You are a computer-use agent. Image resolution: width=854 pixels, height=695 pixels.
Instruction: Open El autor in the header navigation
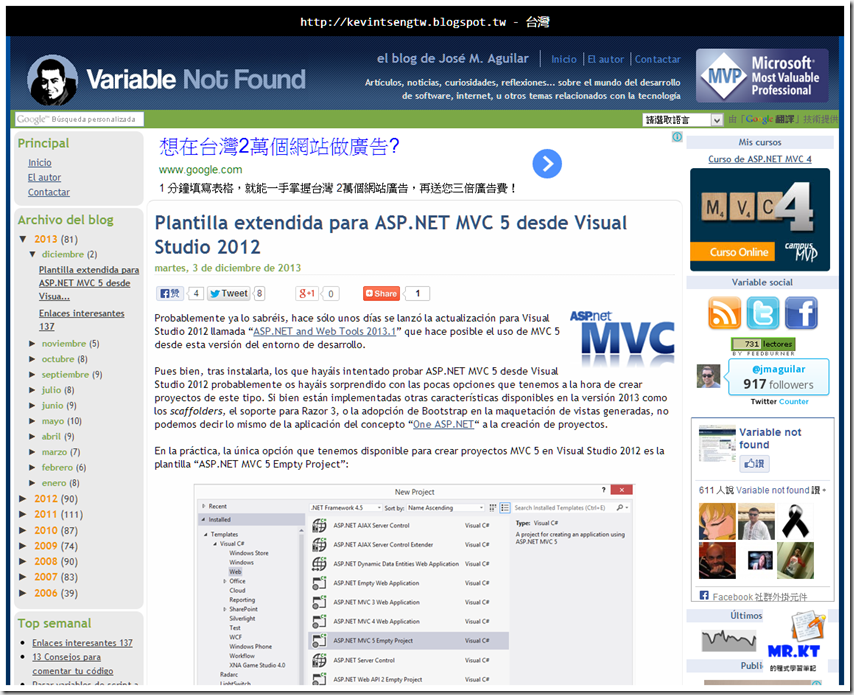click(x=606, y=59)
